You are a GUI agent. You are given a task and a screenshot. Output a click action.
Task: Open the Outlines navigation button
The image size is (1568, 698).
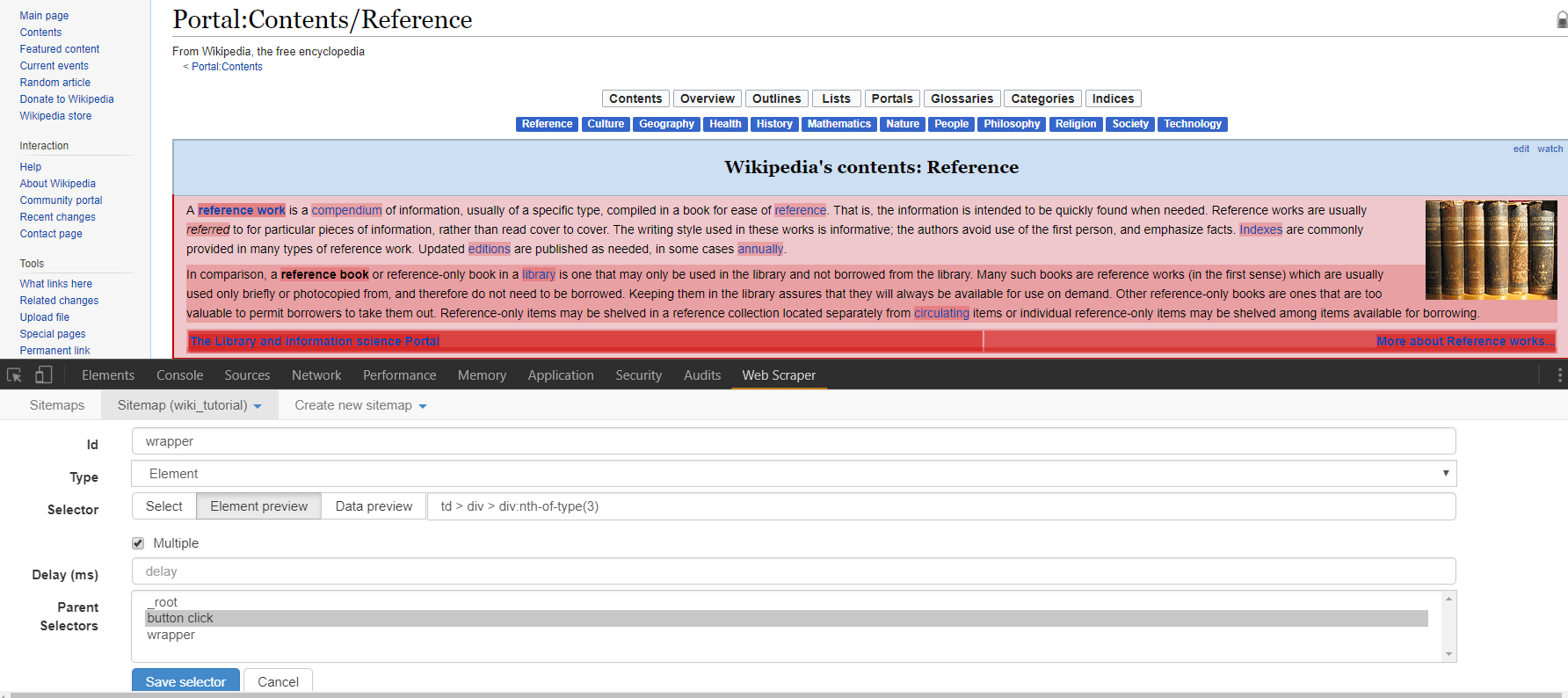coord(777,98)
